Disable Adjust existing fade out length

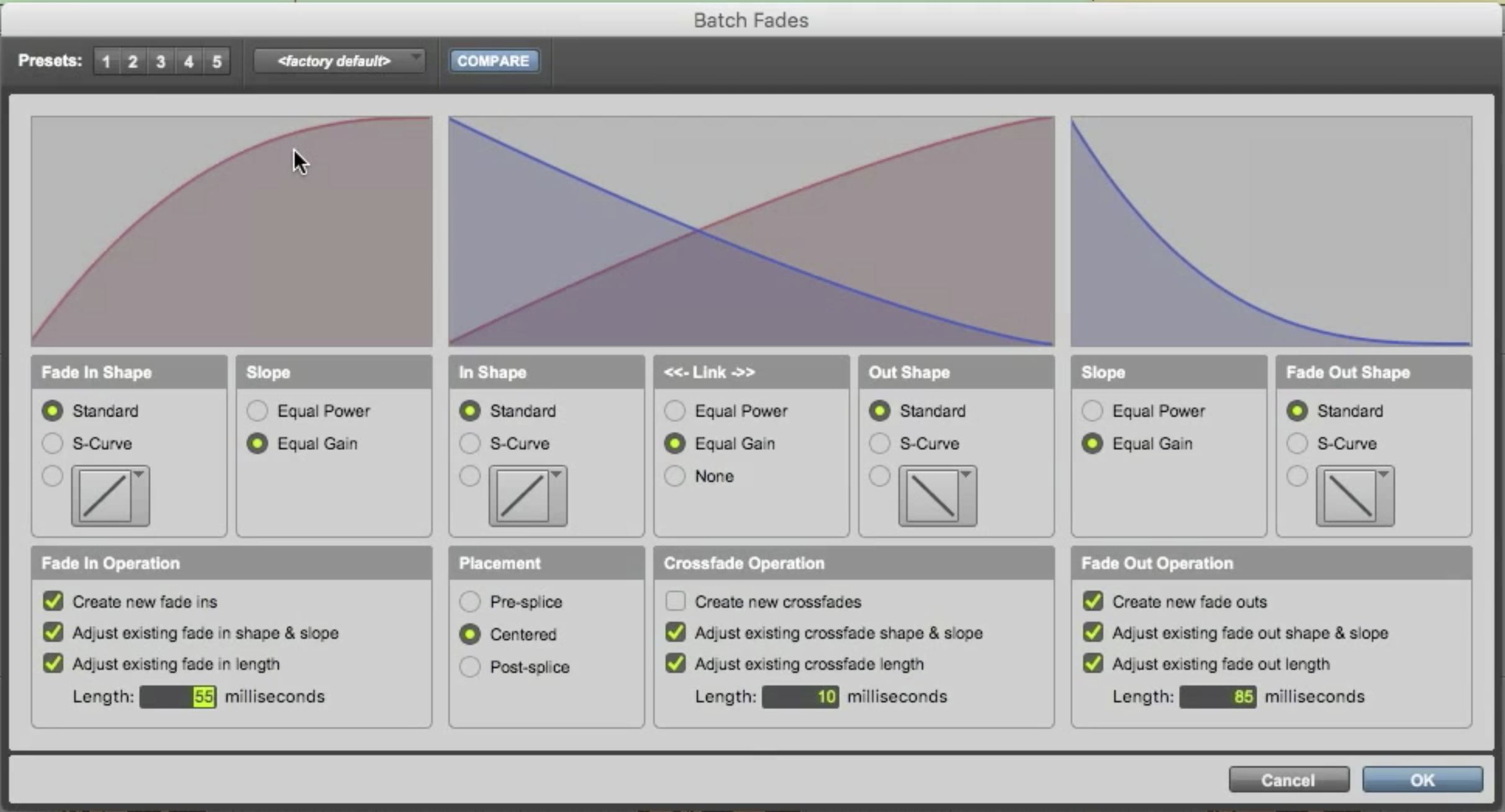click(x=1093, y=664)
